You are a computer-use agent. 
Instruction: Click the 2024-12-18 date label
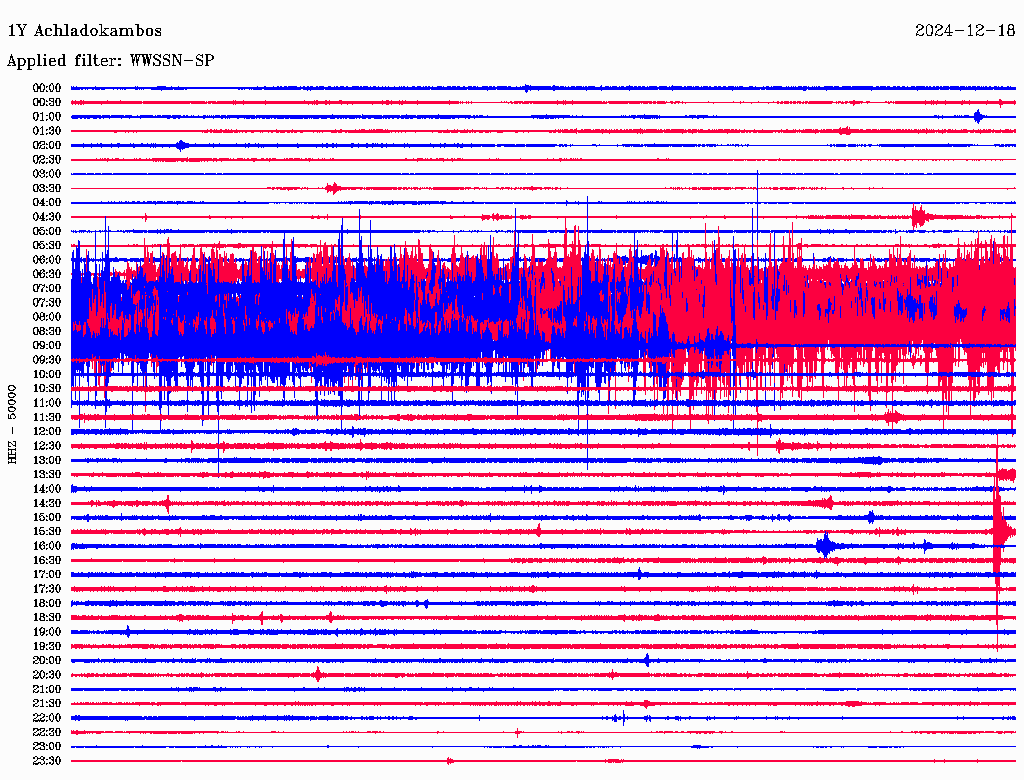pyautogui.click(x=965, y=31)
